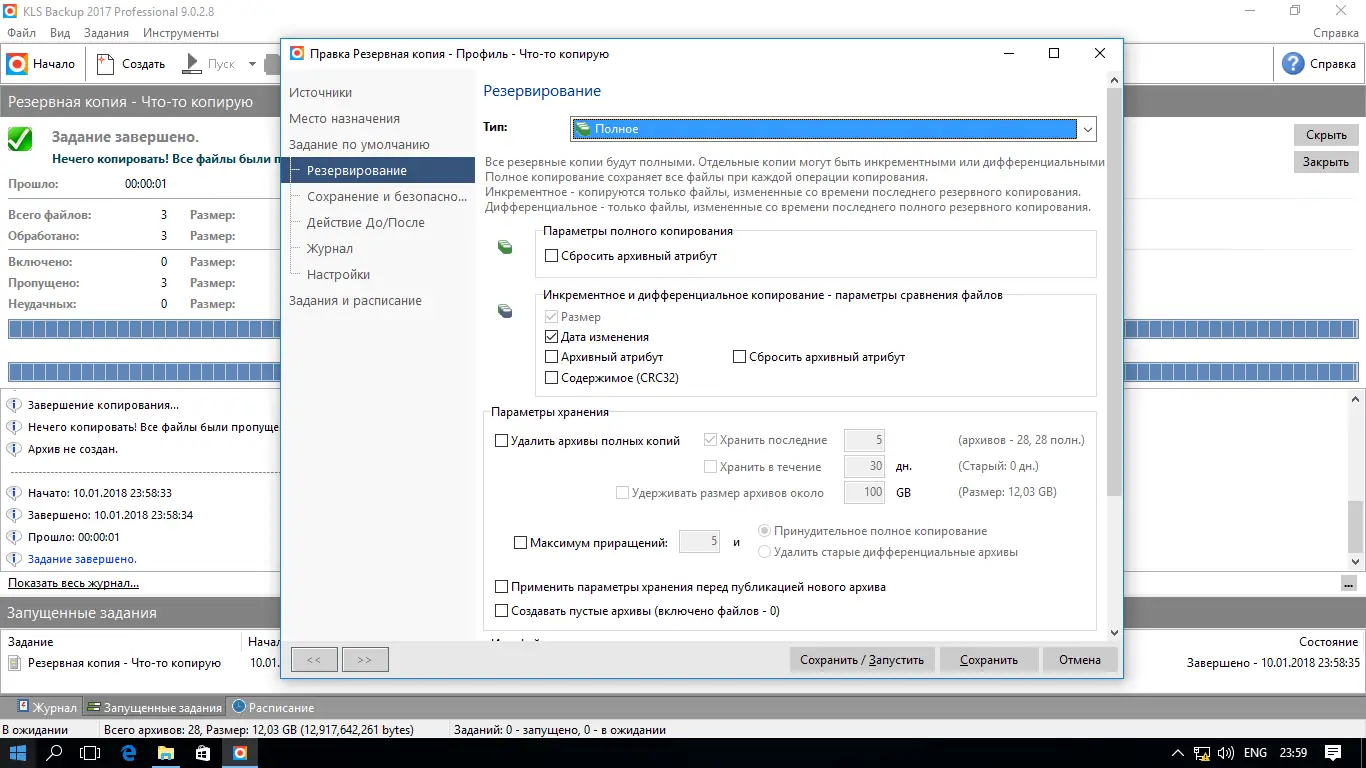Screen dimensions: 1366x768
Task: Open the Пуск dropdown arrow in toolbar
Action: coord(252,64)
